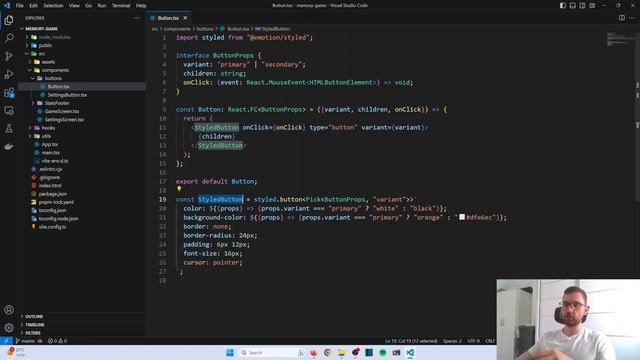Open the Search view in activity bar
The image size is (640, 360).
[9, 38]
